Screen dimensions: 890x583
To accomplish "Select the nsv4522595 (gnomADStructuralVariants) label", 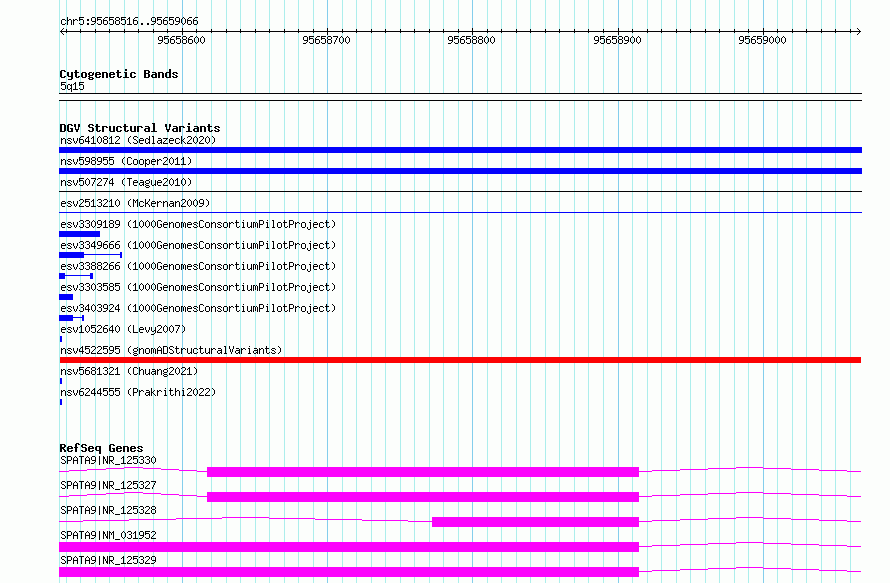I will tap(171, 350).
